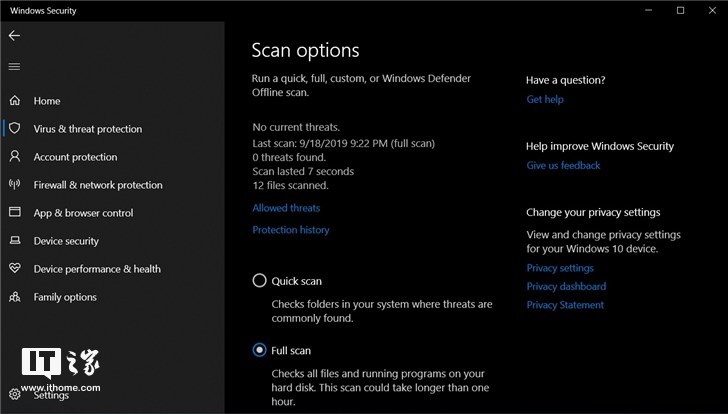Select the Quick scan radio button
The height and width of the screenshot is (414, 728).
(x=260, y=281)
